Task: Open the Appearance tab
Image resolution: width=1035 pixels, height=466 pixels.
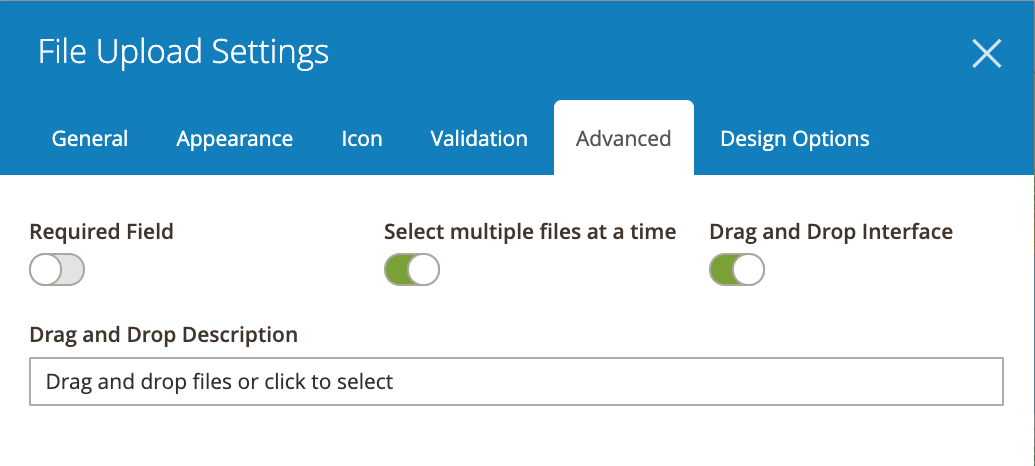Action: 234,139
